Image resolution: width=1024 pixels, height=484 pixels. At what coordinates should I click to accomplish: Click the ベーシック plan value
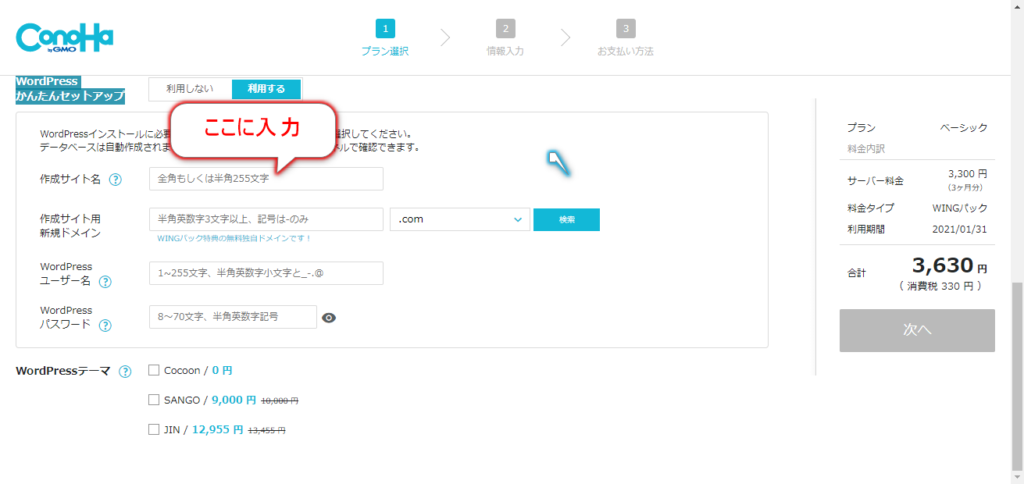963,128
